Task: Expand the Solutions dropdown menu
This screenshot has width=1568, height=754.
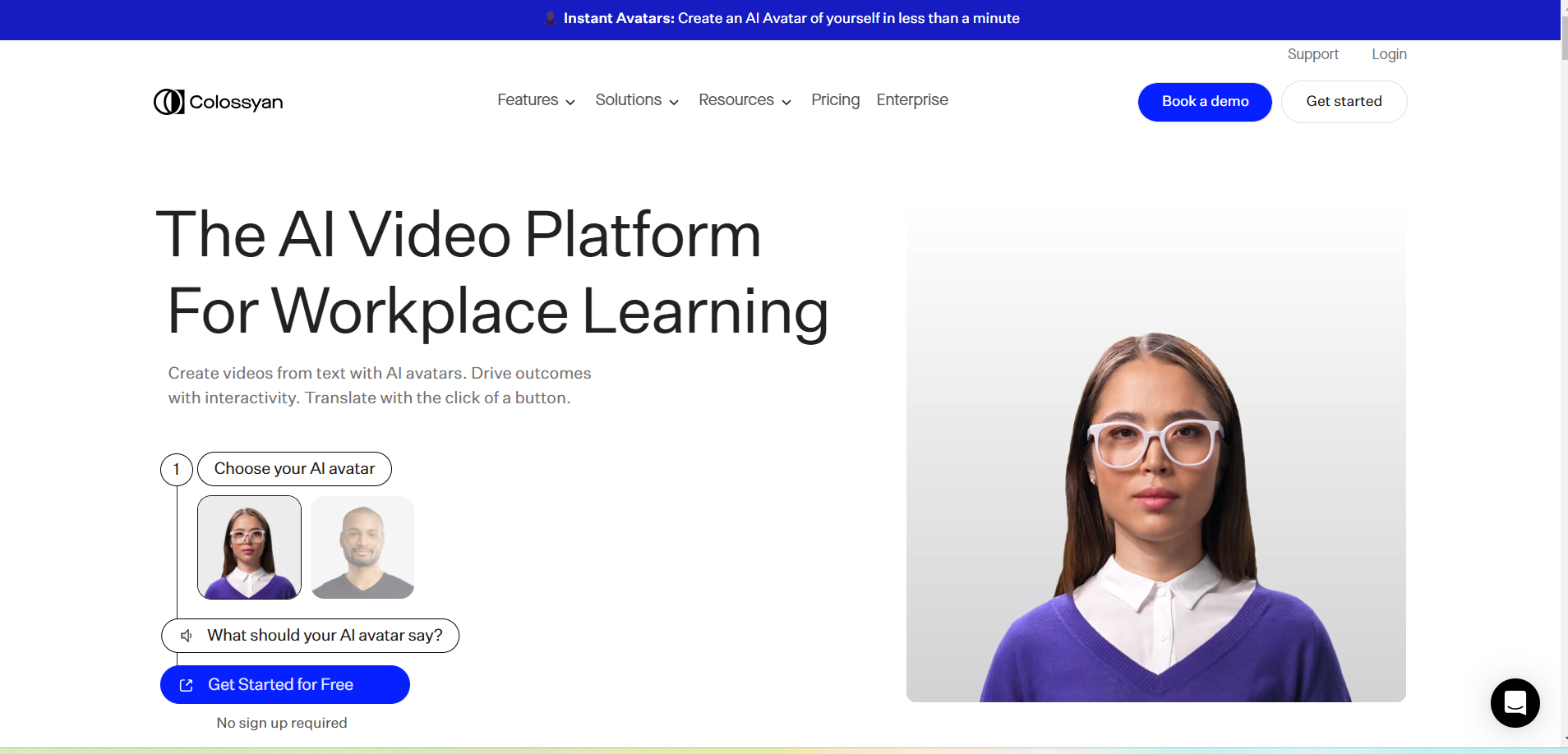Action: pyautogui.click(x=637, y=100)
